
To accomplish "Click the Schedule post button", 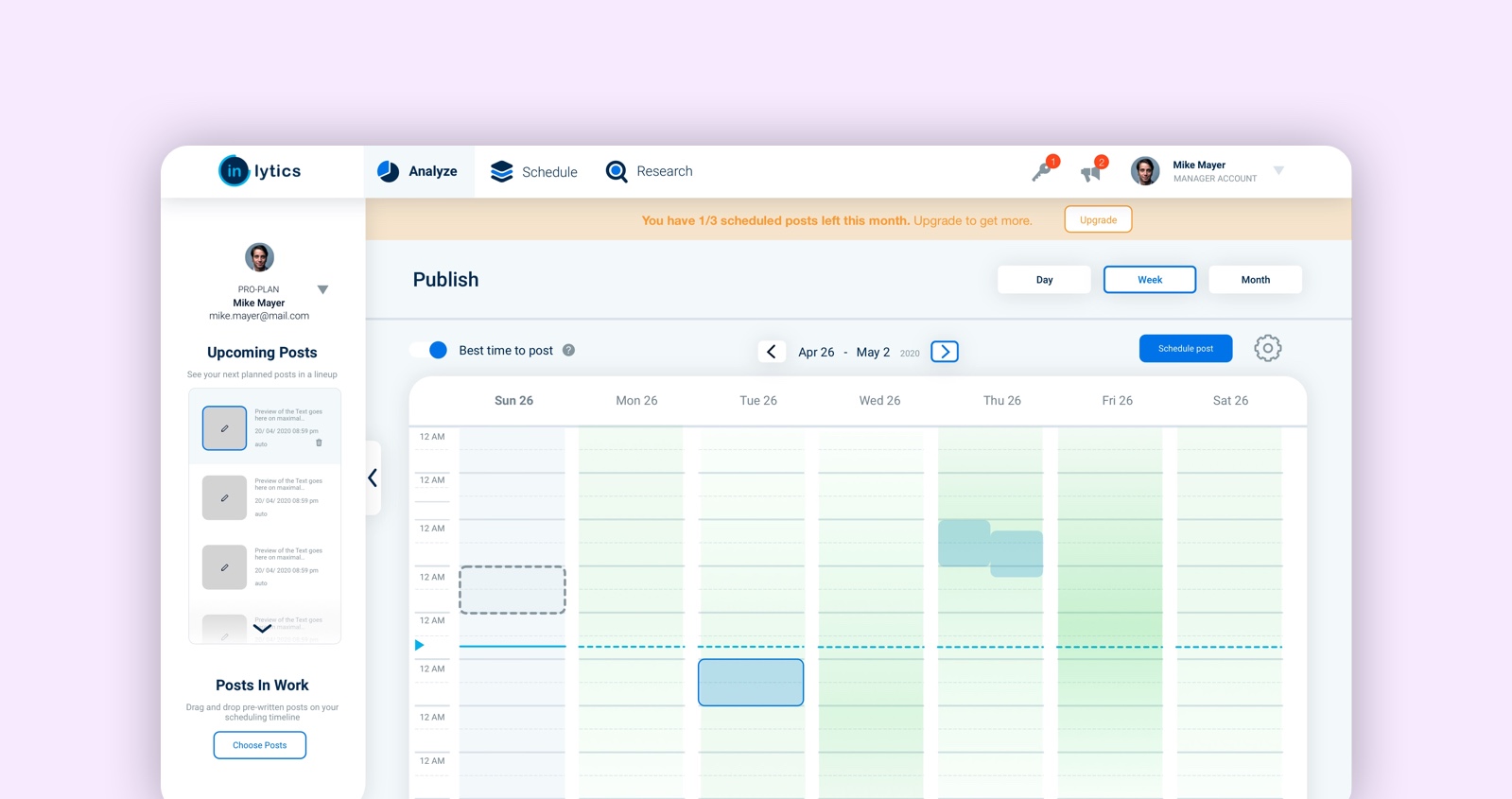I will coord(1186,349).
